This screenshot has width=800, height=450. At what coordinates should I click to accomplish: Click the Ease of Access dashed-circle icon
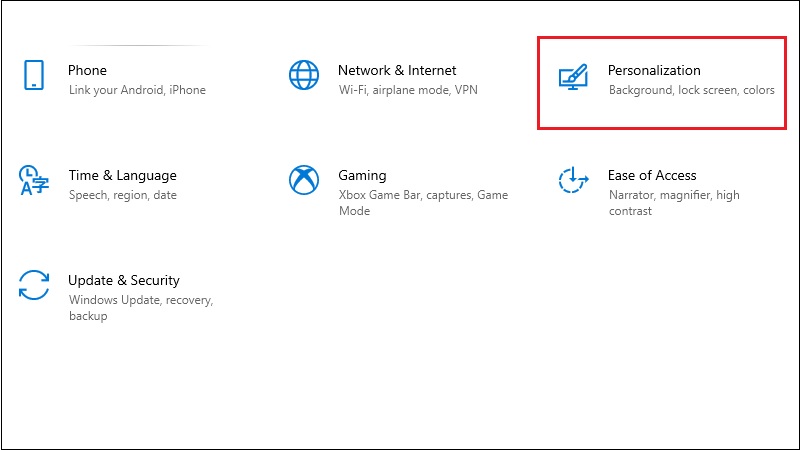(x=573, y=180)
